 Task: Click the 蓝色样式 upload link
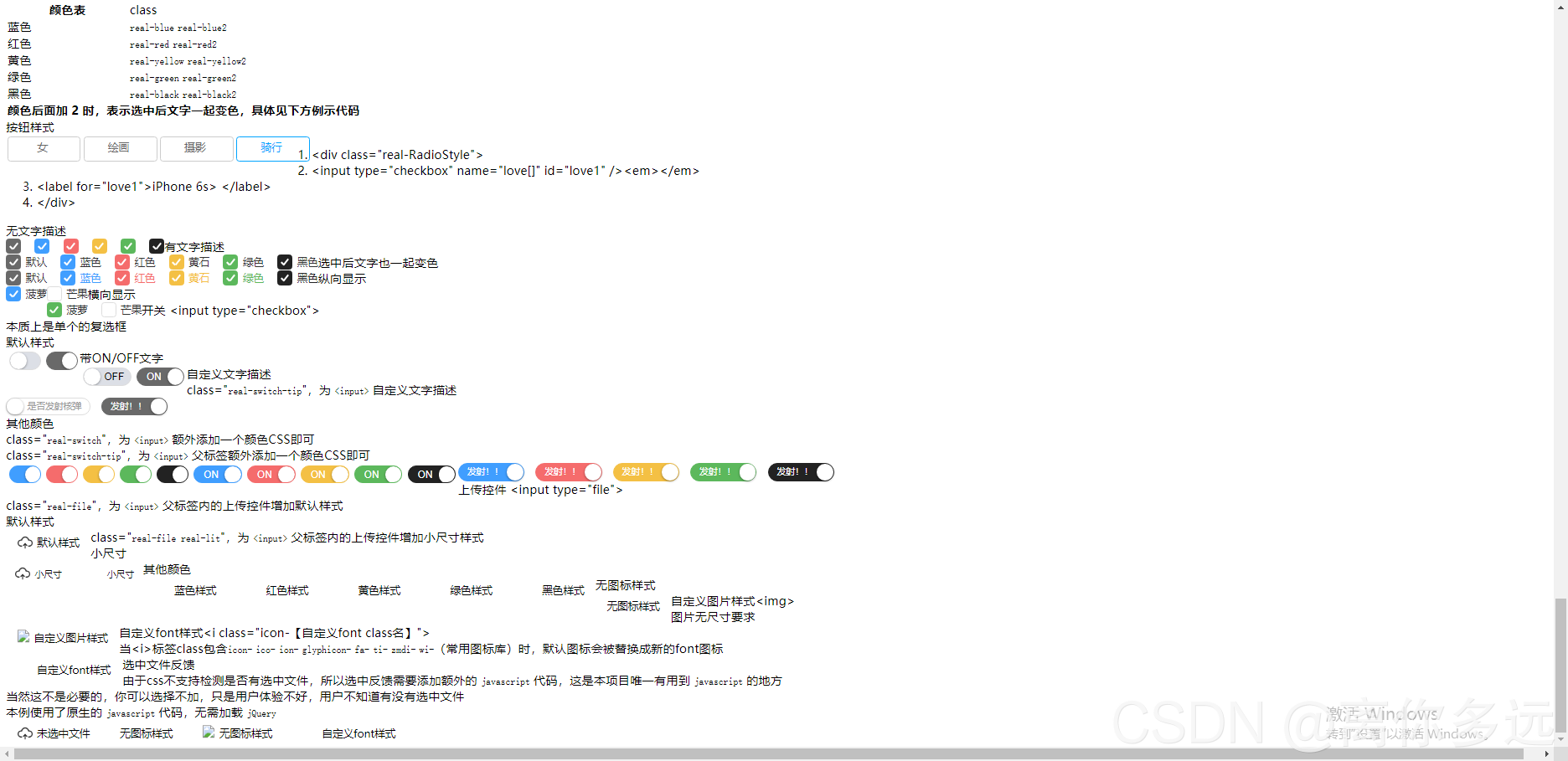[195, 590]
